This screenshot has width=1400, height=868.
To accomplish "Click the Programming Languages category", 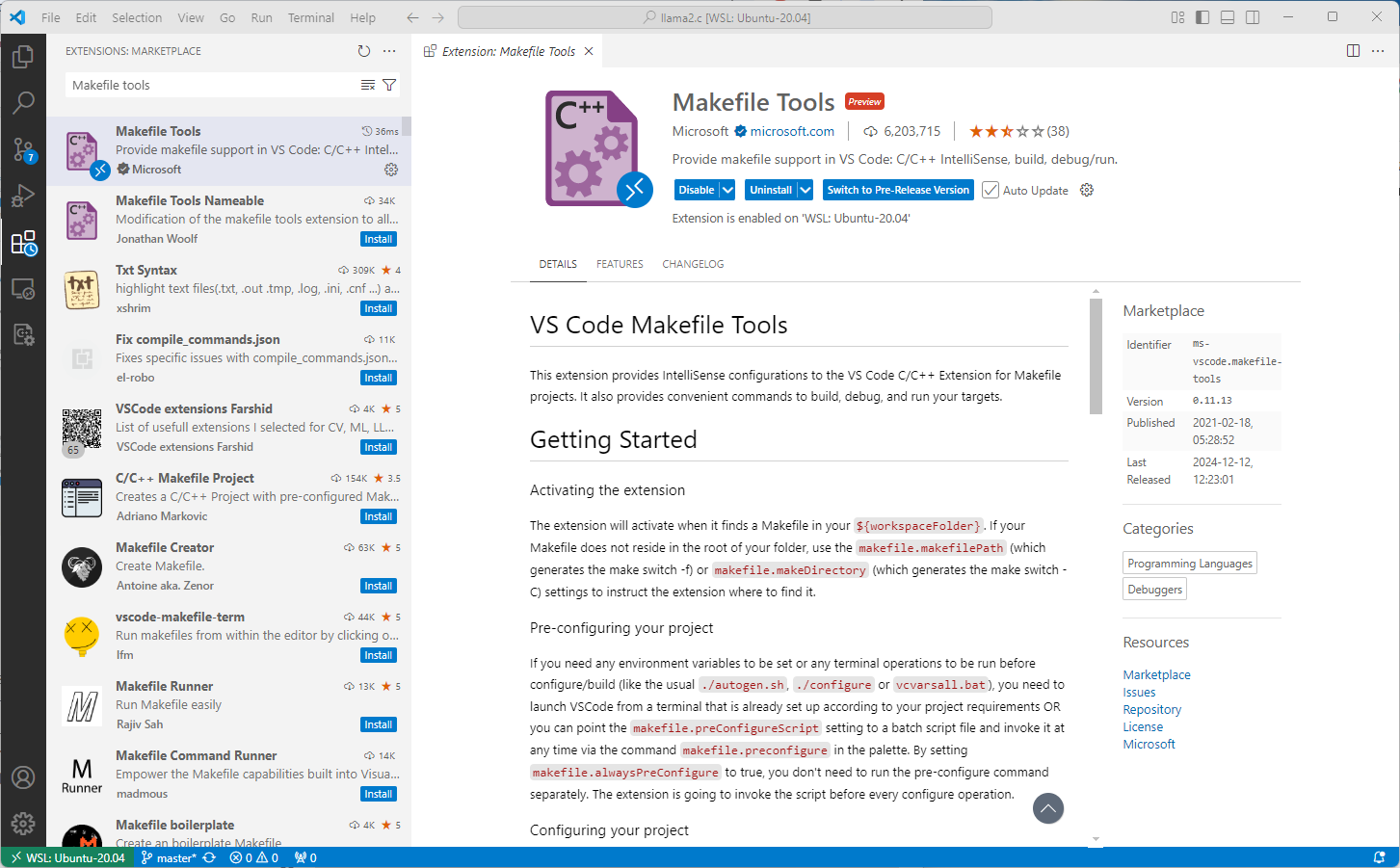I will (x=1190, y=563).
